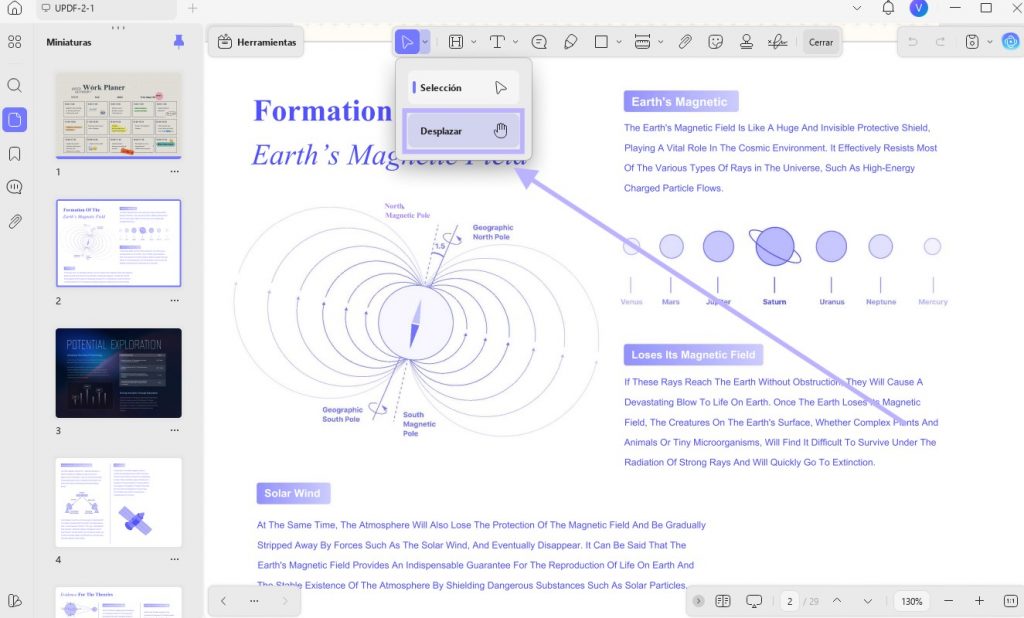Open the thumbnails grid icon in sidebar
The height and width of the screenshot is (618, 1024).
[x=14, y=42]
